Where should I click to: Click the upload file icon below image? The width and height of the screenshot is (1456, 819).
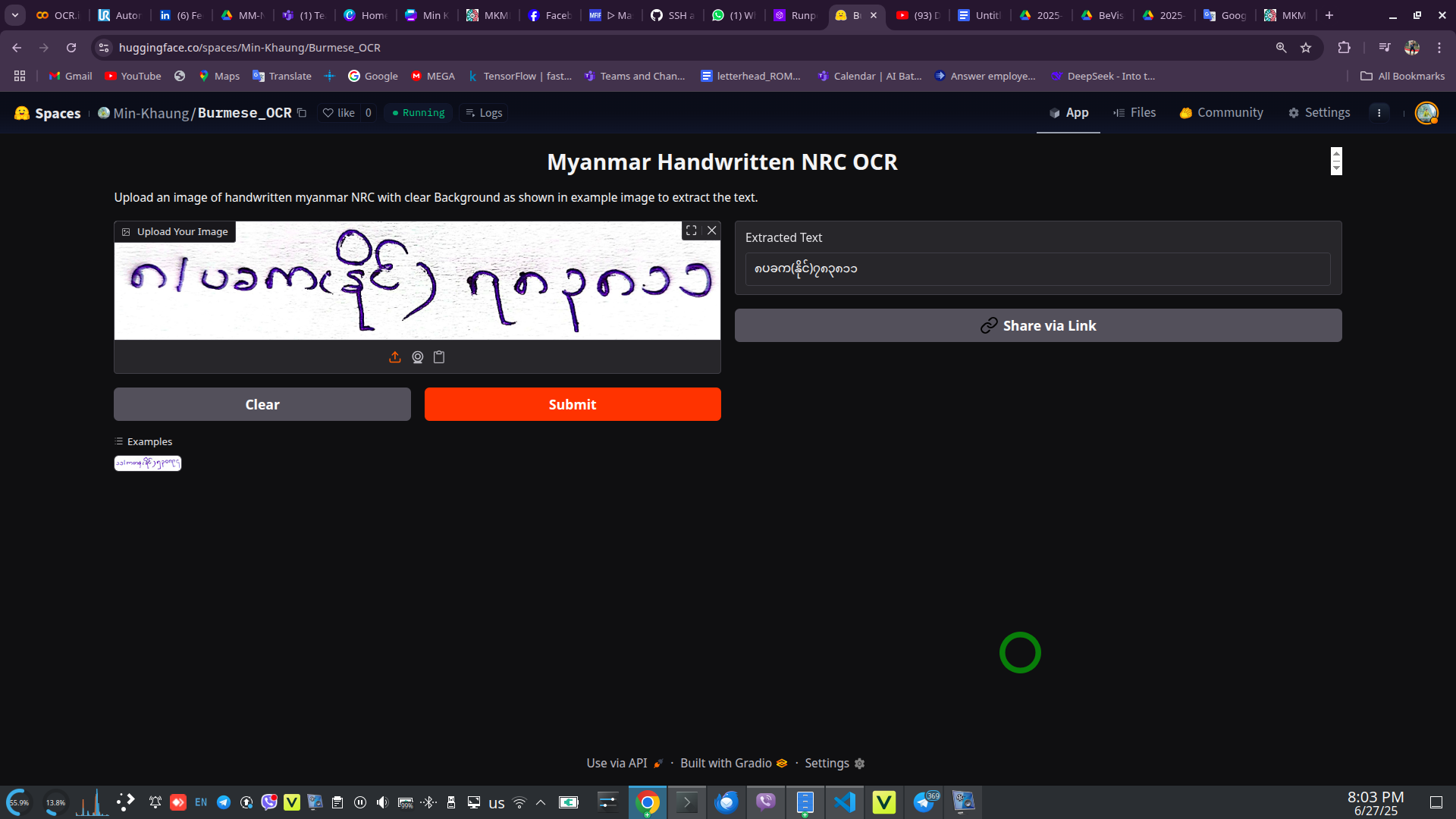click(x=394, y=357)
